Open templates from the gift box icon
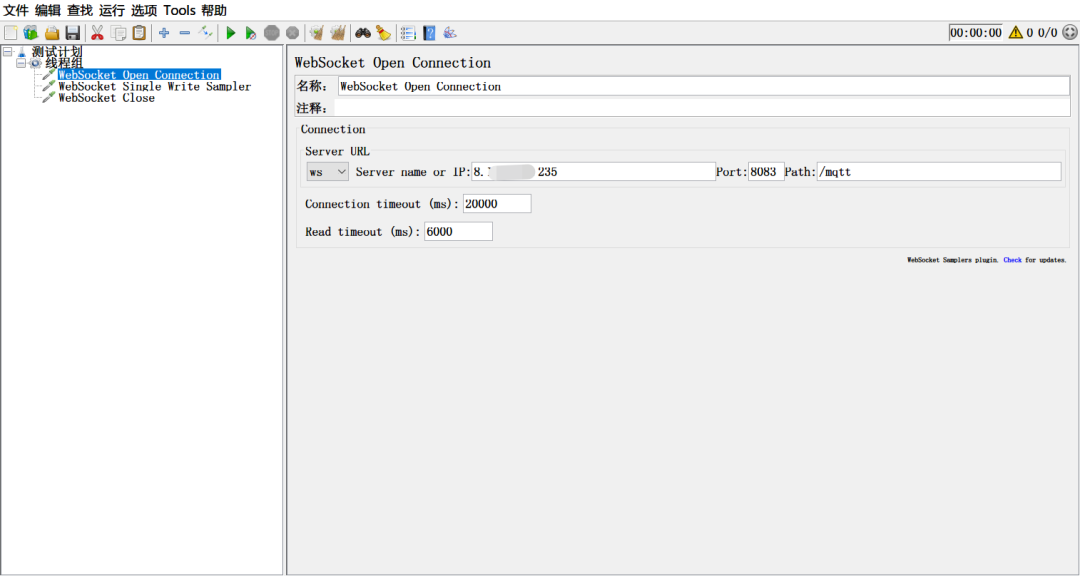1080x576 pixels. click(31, 32)
